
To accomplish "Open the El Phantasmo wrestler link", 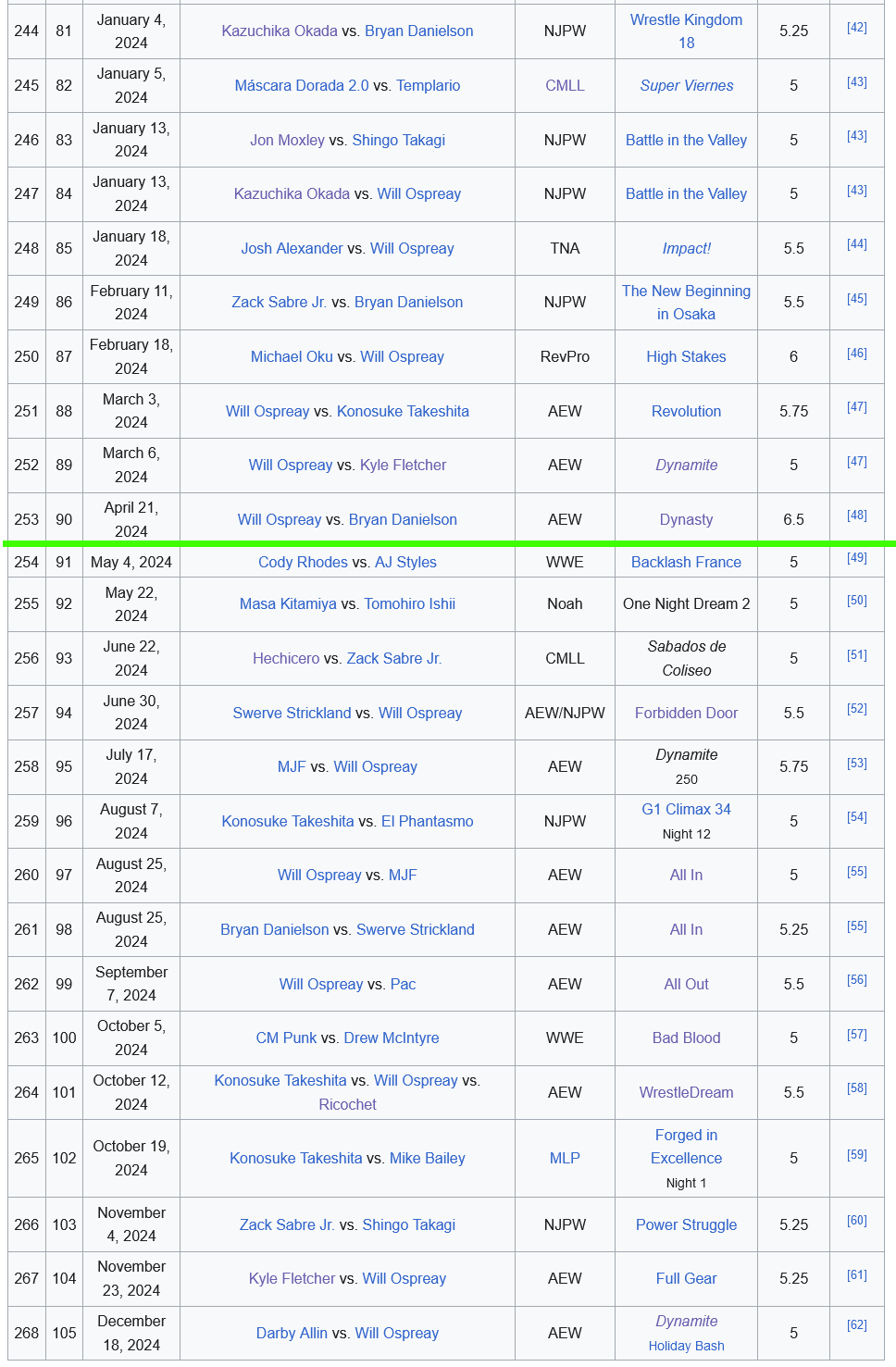I will pos(427,821).
